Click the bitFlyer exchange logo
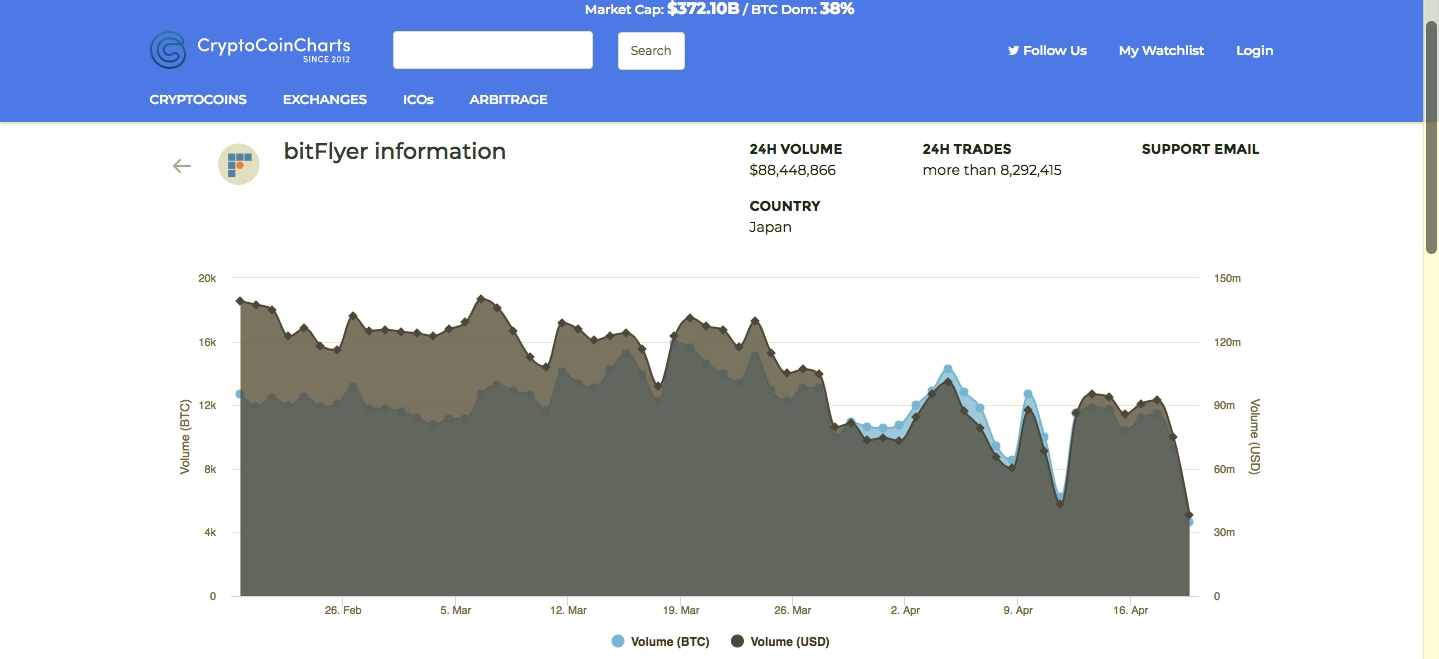This screenshot has height=659, width=1439. (239, 165)
